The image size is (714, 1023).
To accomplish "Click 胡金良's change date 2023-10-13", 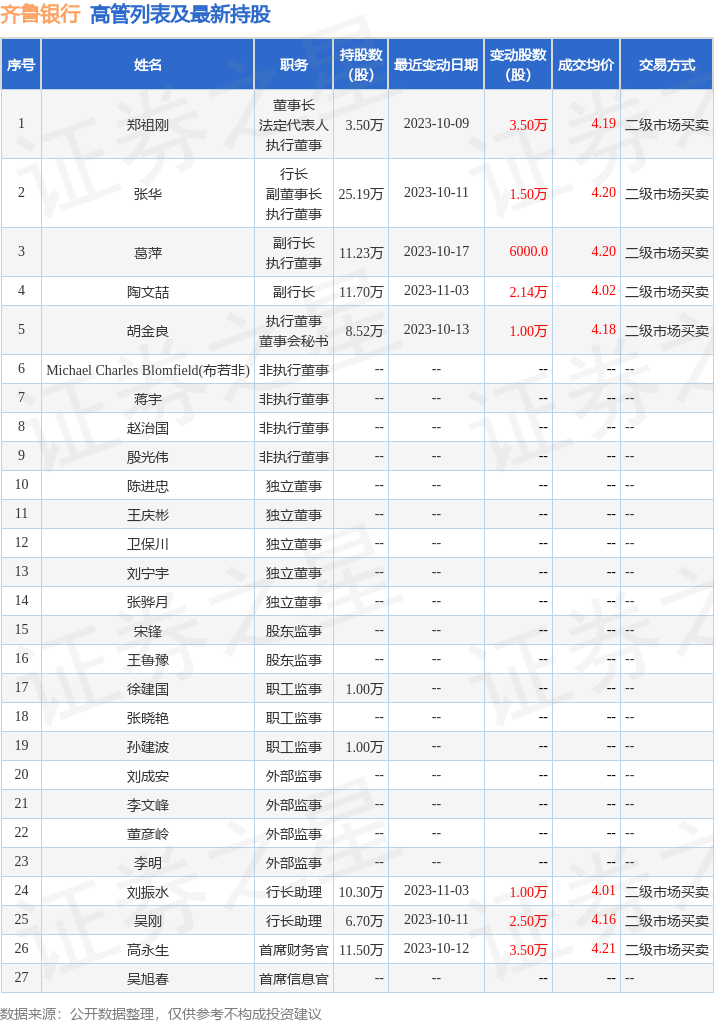I will [x=436, y=329].
